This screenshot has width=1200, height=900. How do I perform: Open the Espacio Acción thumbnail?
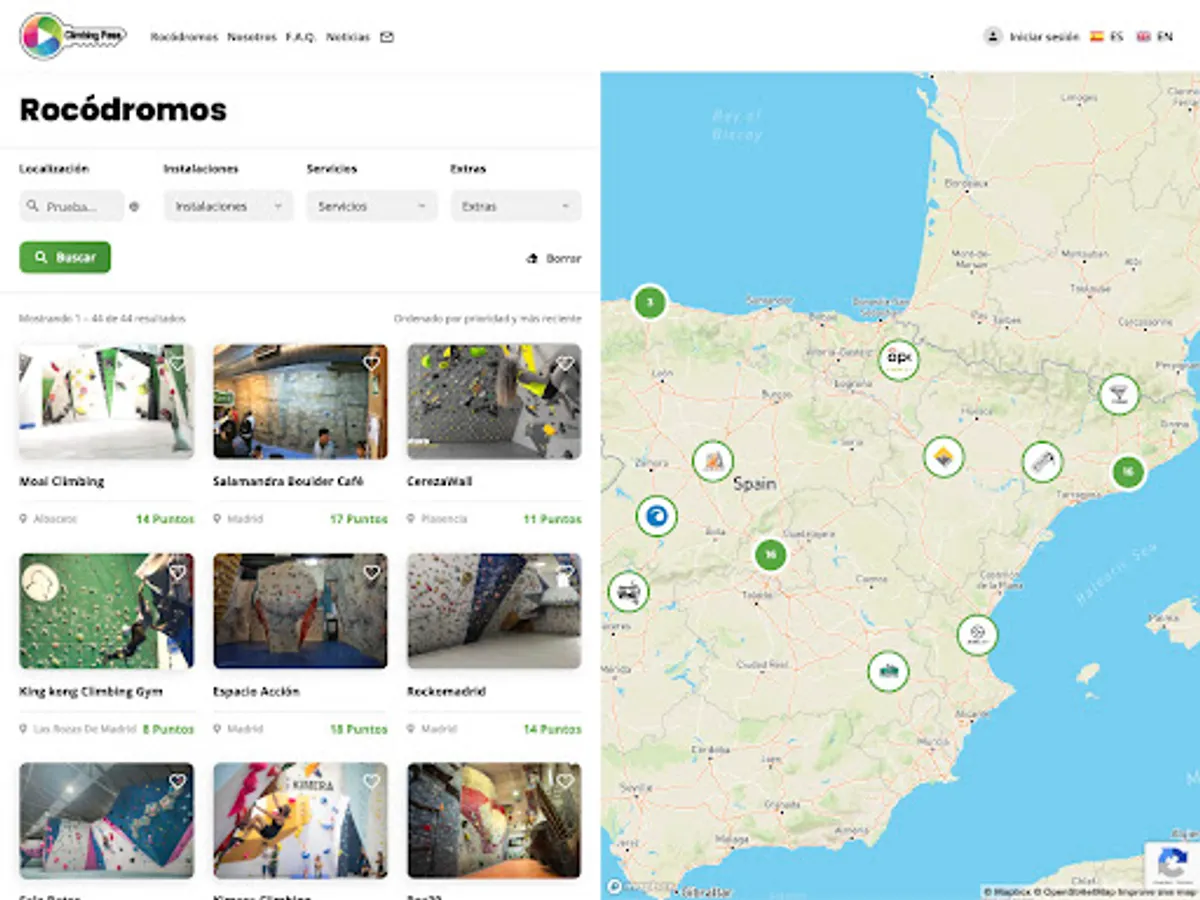(300, 611)
